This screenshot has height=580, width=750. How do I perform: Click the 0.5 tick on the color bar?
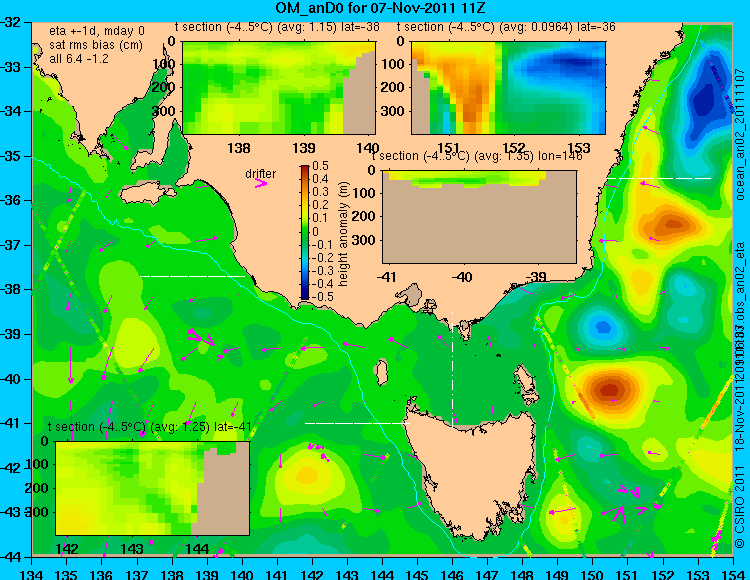pyautogui.click(x=320, y=166)
